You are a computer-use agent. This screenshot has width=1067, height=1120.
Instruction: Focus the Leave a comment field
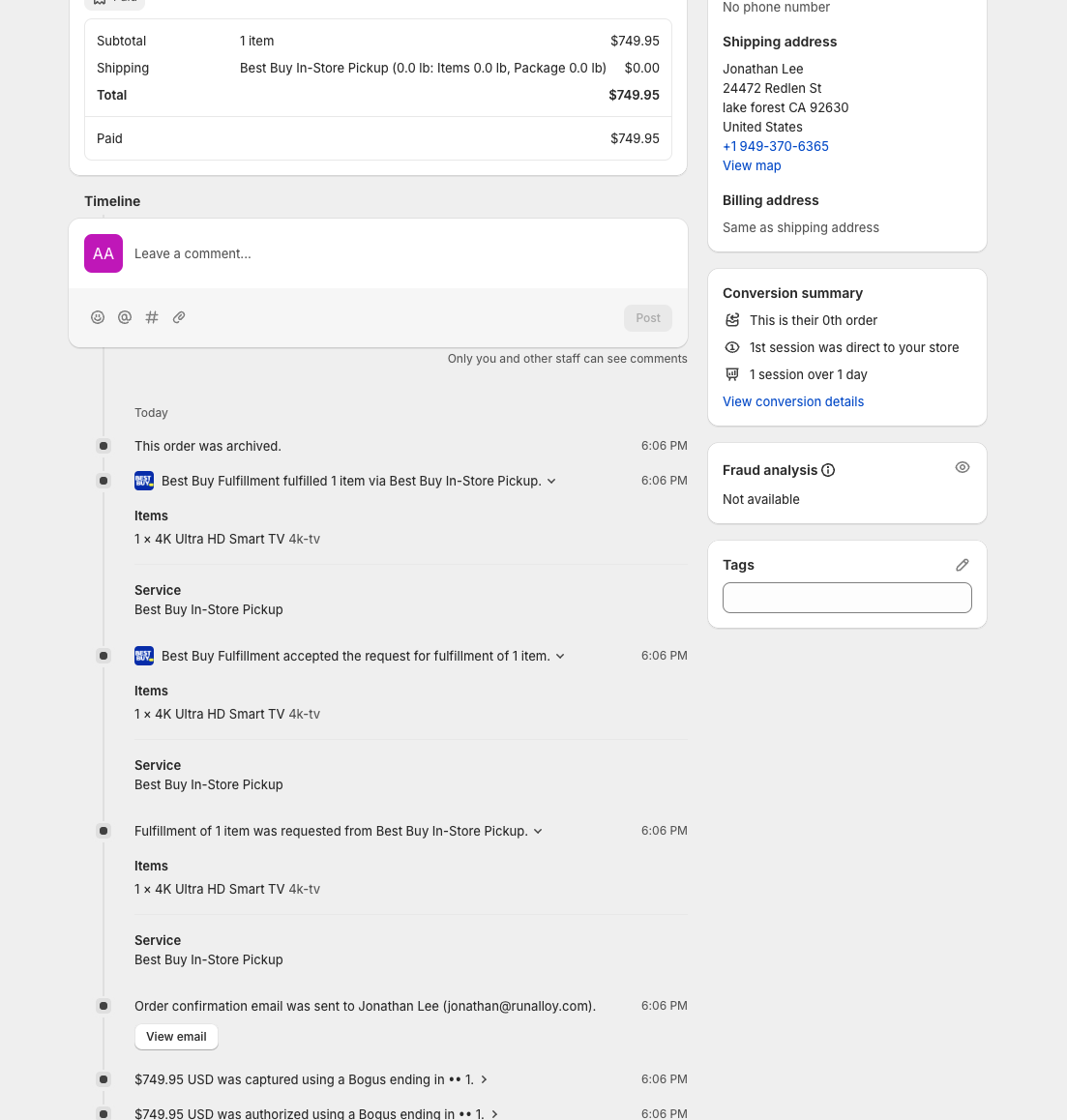click(378, 253)
